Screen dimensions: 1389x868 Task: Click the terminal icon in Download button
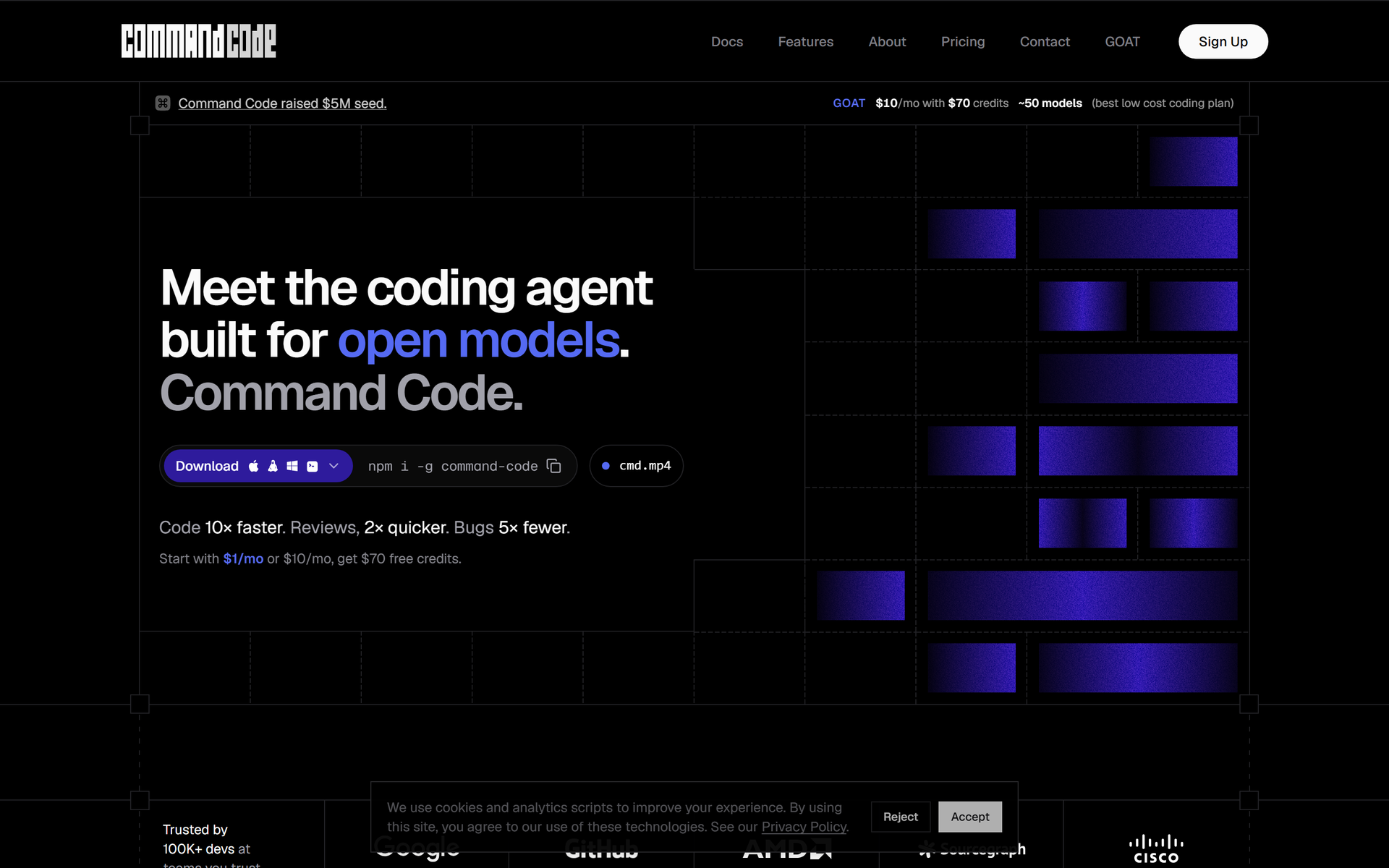[313, 467]
